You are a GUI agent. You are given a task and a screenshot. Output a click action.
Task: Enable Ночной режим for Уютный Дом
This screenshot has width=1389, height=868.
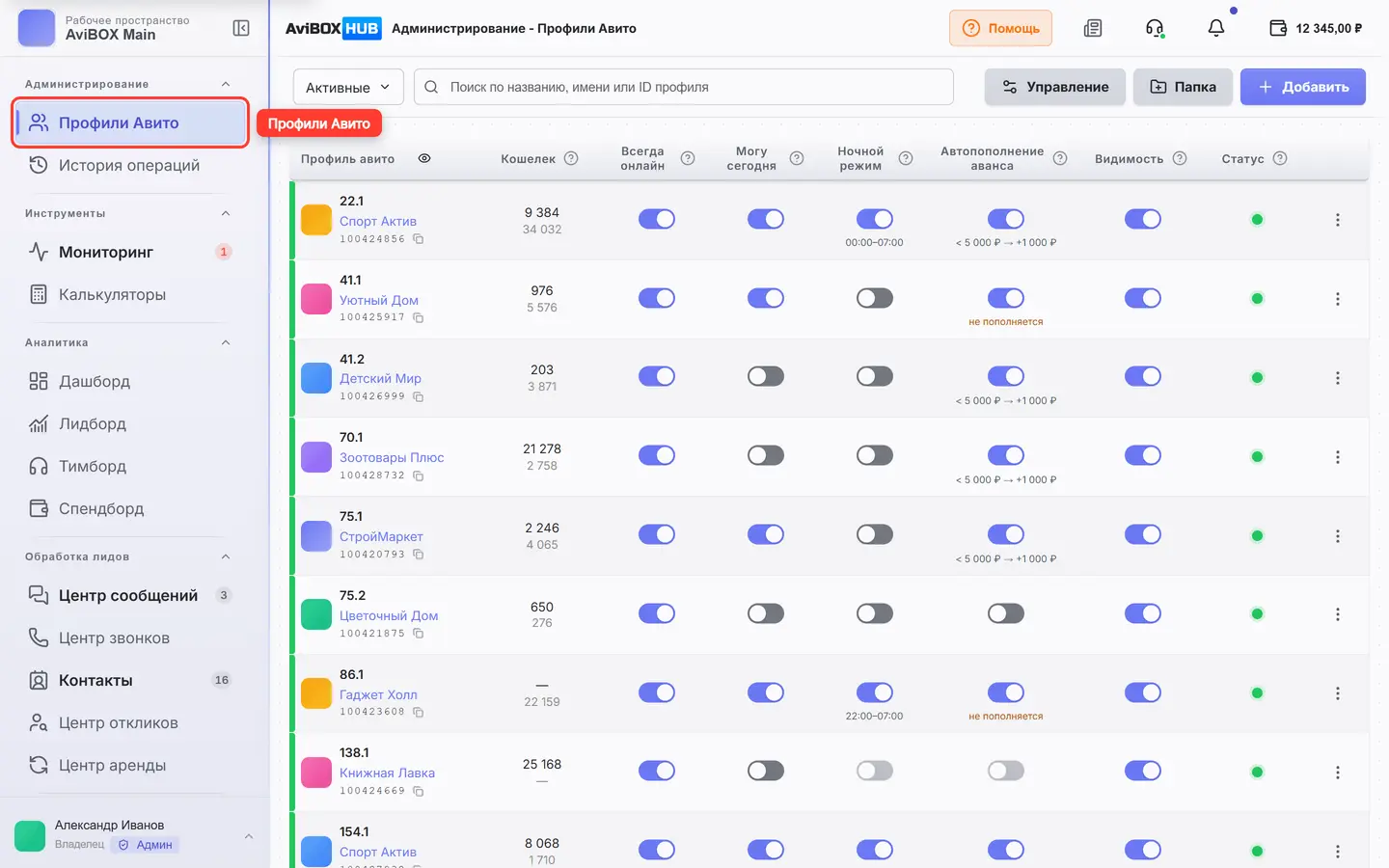pos(875,298)
